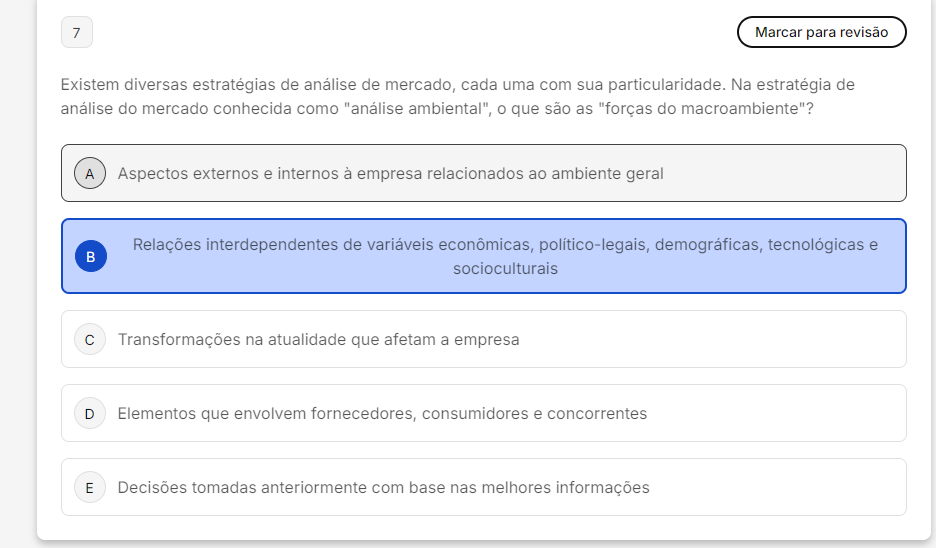
Task: Click the Marcar para revisão button
Action: click(x=821, y=32)
